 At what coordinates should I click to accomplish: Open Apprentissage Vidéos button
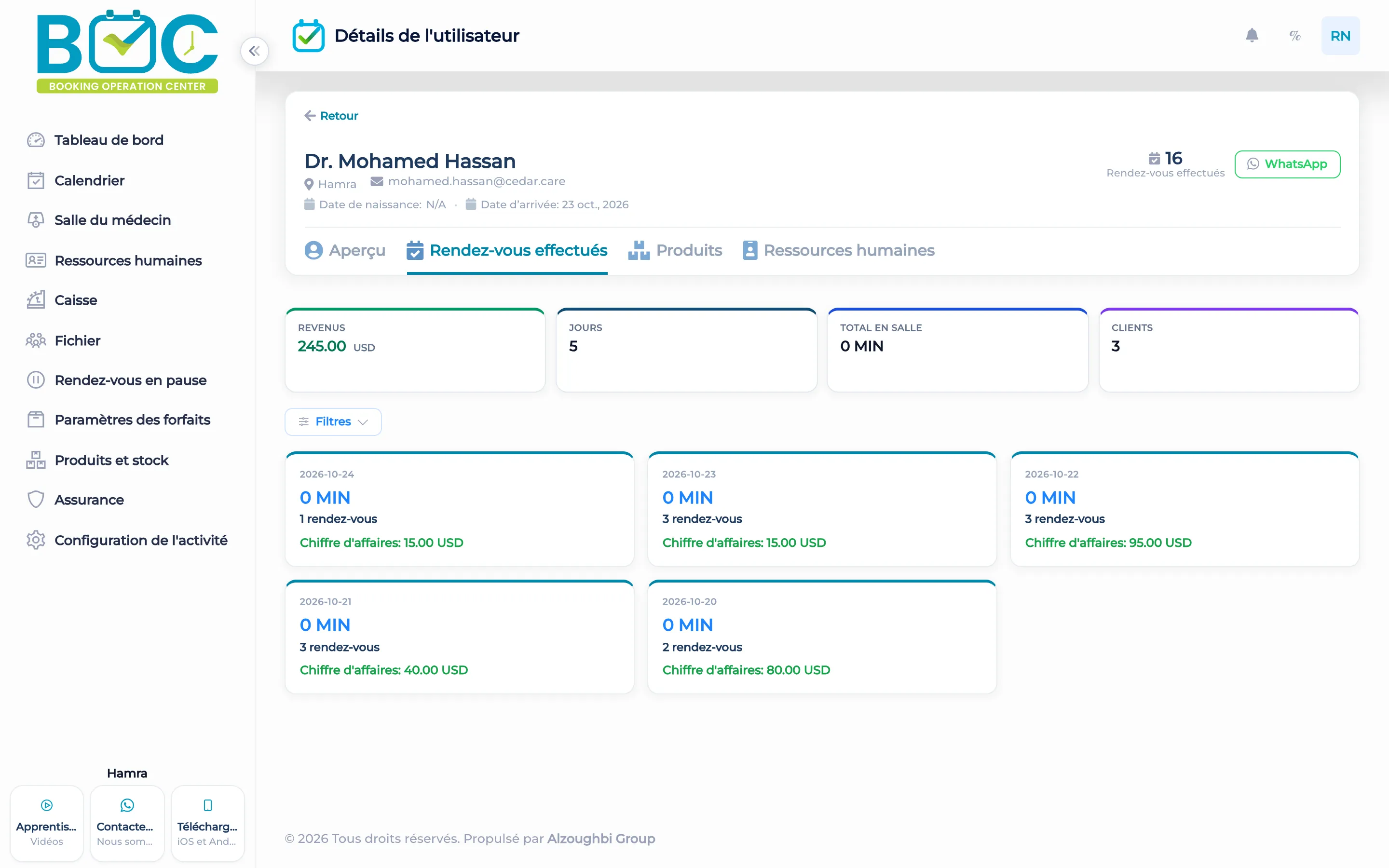click(x=46, y=823)
